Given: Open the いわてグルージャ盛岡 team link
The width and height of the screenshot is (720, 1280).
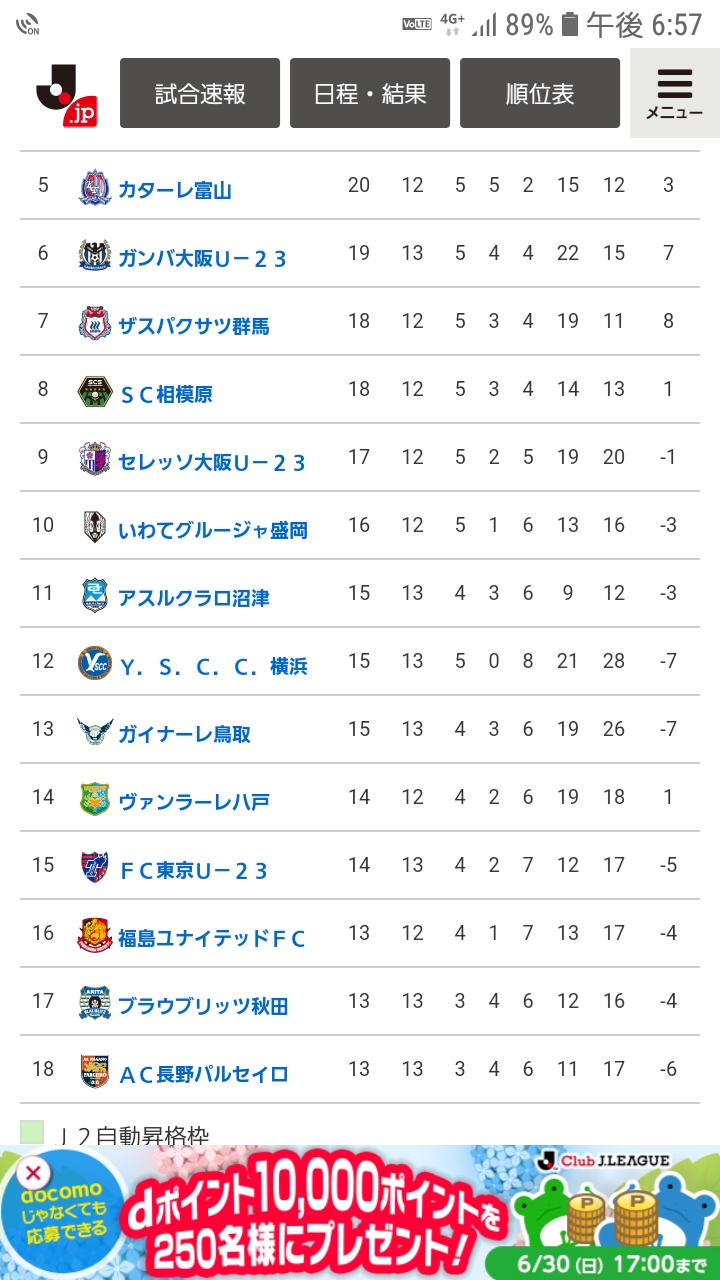Looking at the screenshot, I should point(212,530).
